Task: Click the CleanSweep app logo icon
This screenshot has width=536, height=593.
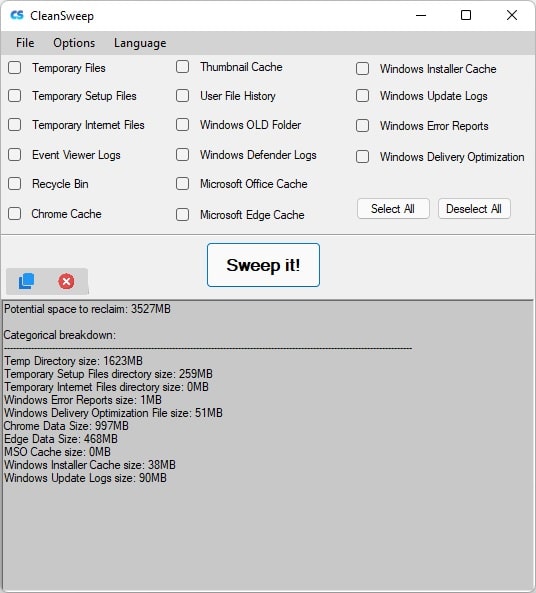Action: click(17, 16)
